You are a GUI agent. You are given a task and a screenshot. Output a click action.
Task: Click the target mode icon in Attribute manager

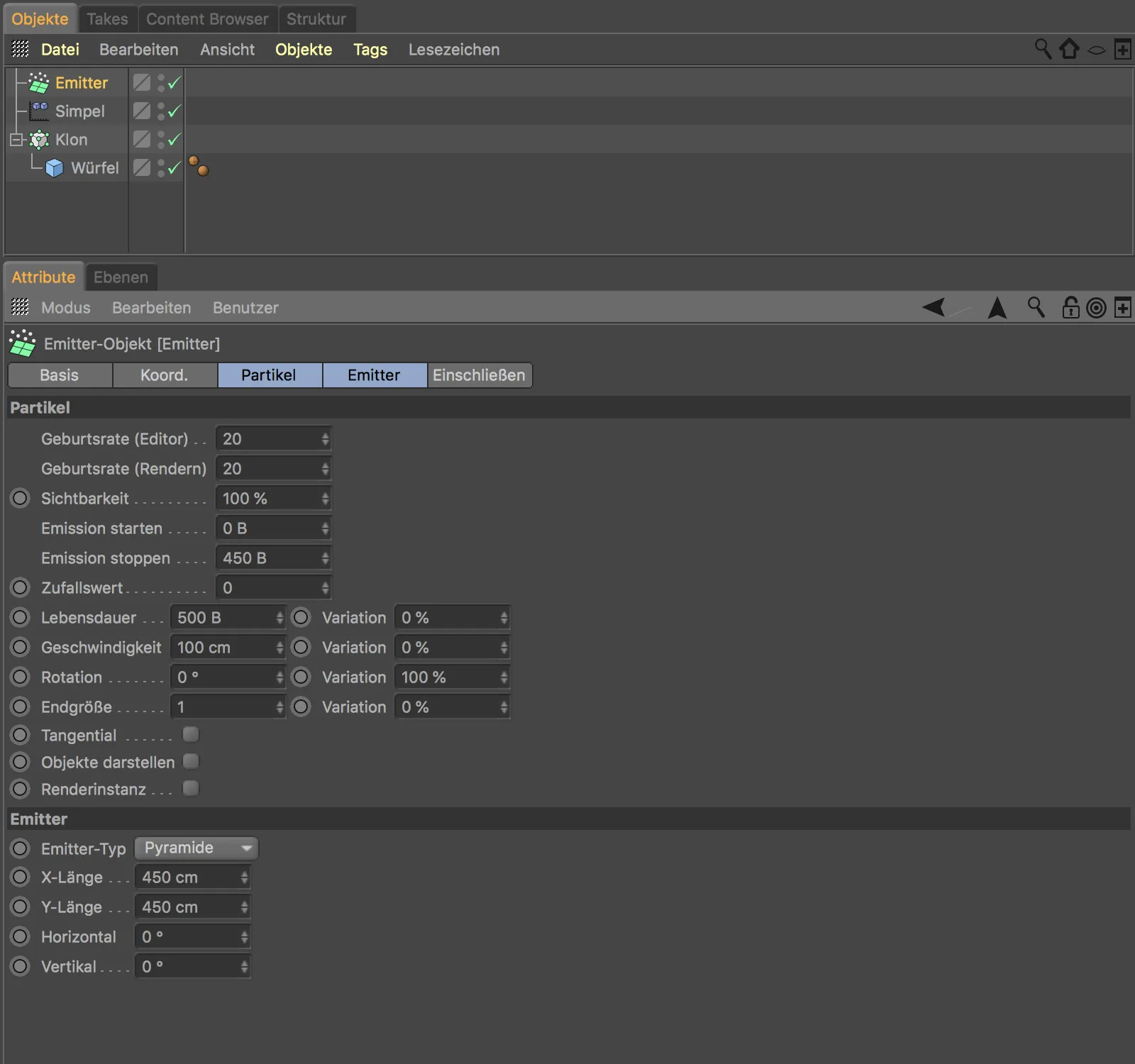click(x=1097, y=308)
